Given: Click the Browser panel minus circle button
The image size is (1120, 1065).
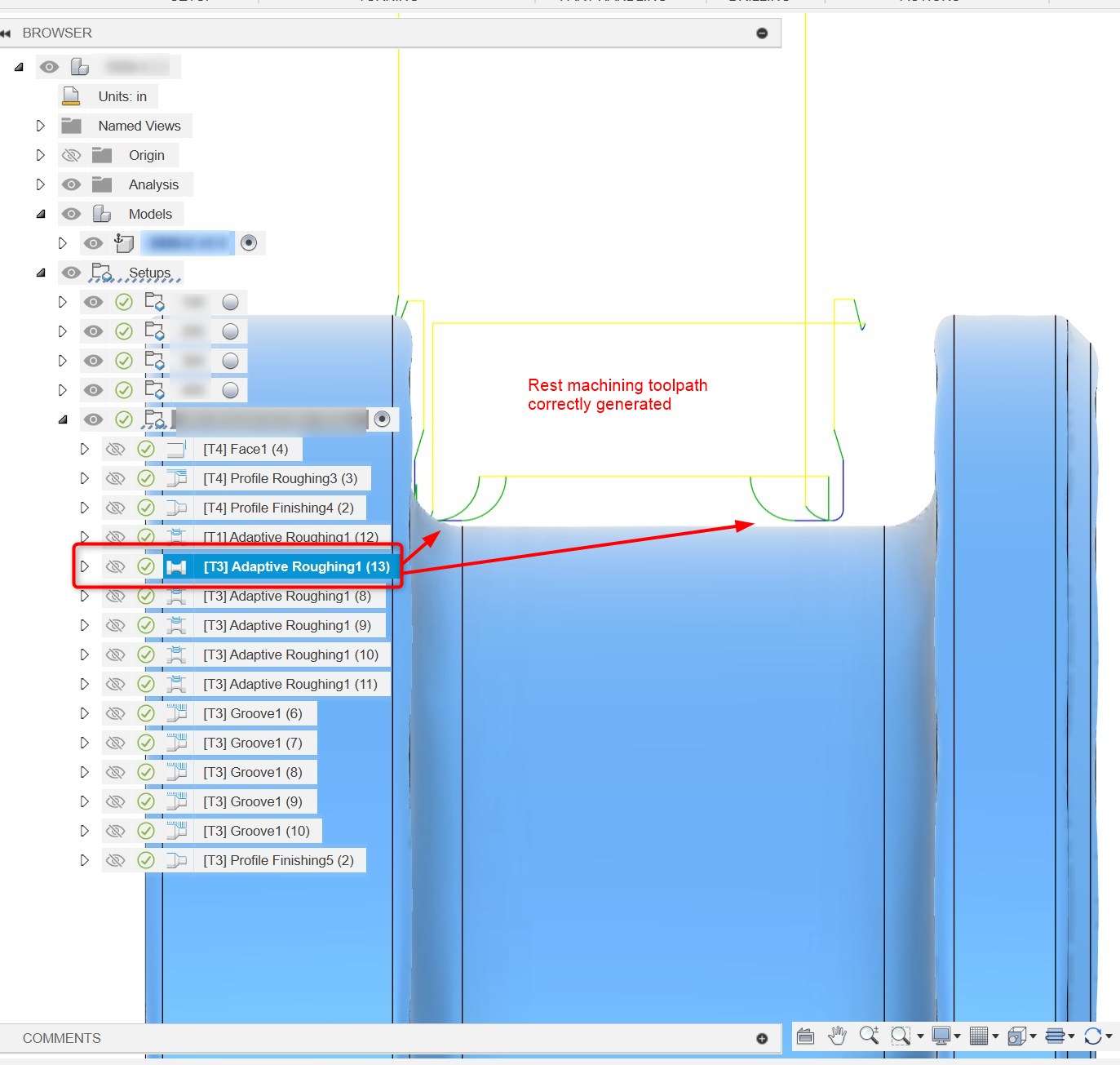Looking at the screenshot, I should click(762, 33).
